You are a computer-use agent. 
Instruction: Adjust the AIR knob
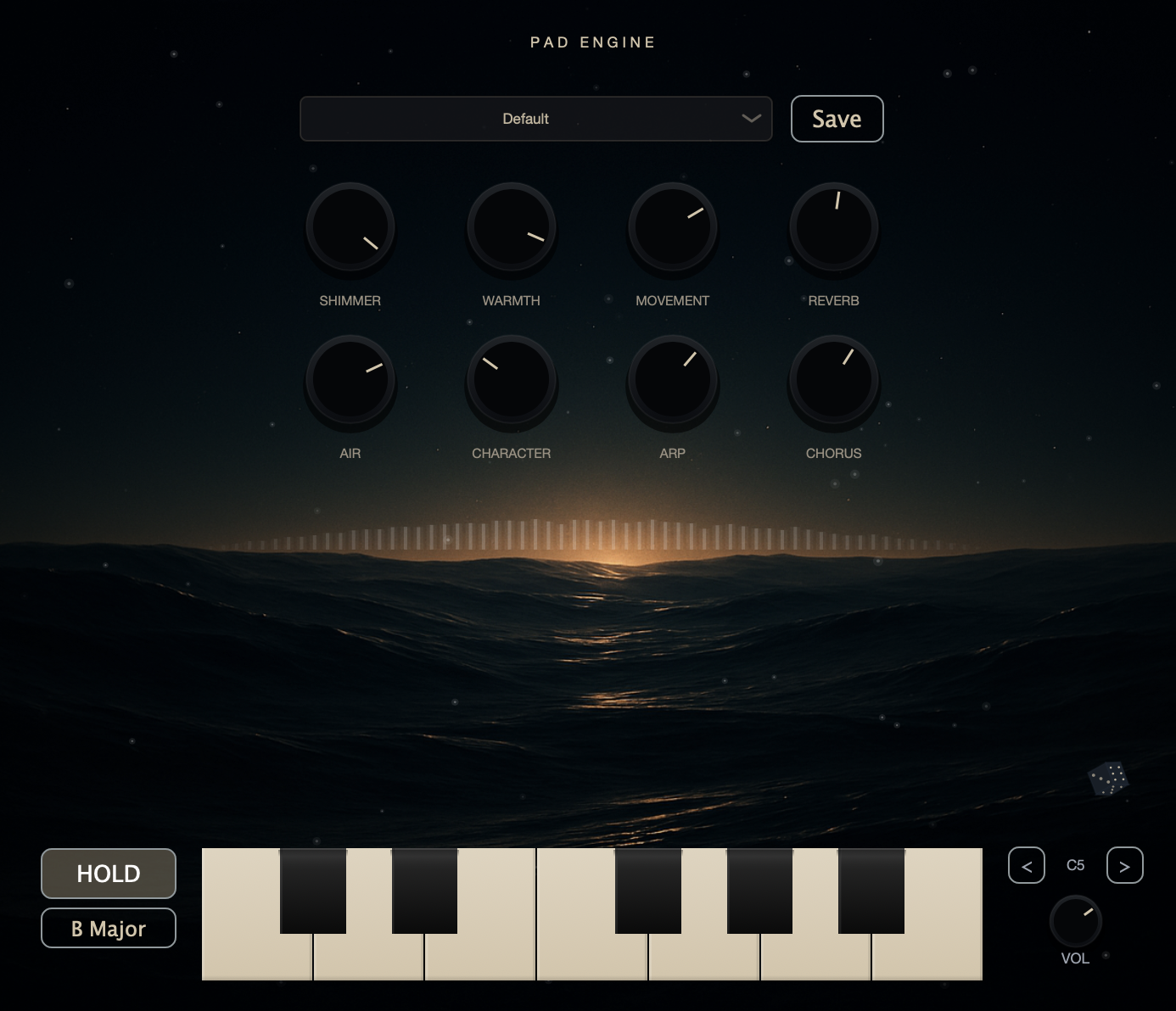[x=350, y=381]
